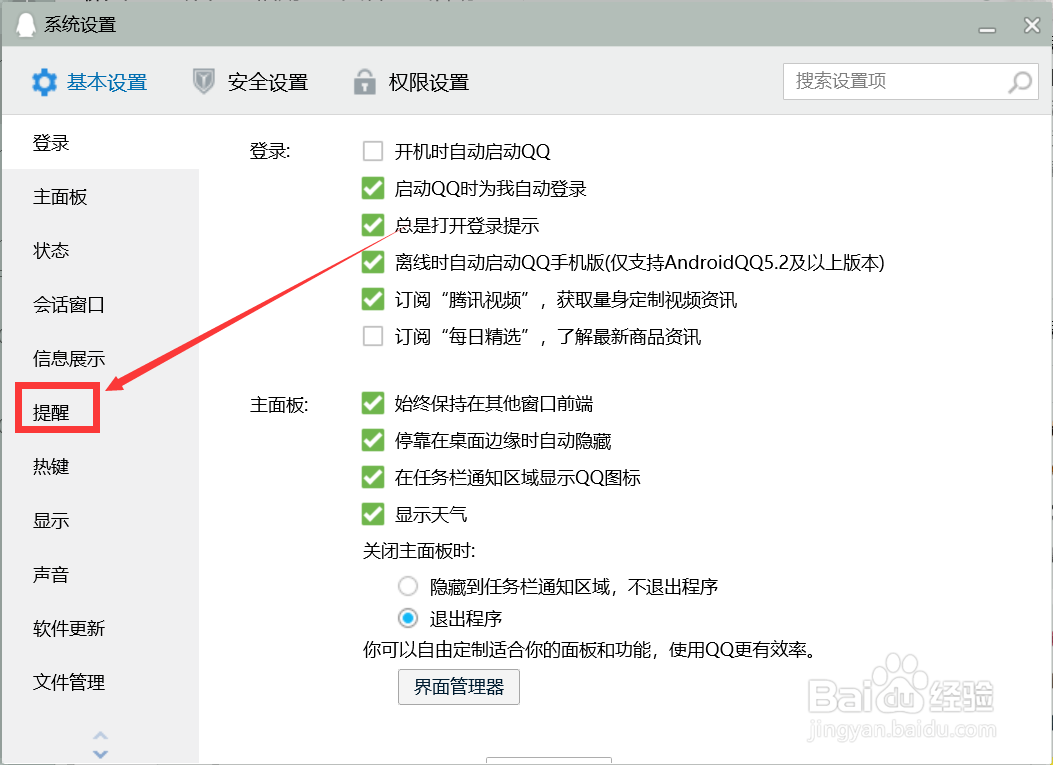Screen dimensions: 1053x765
Task: Select 声音 in the sidebar
Action: pos(101,574)
